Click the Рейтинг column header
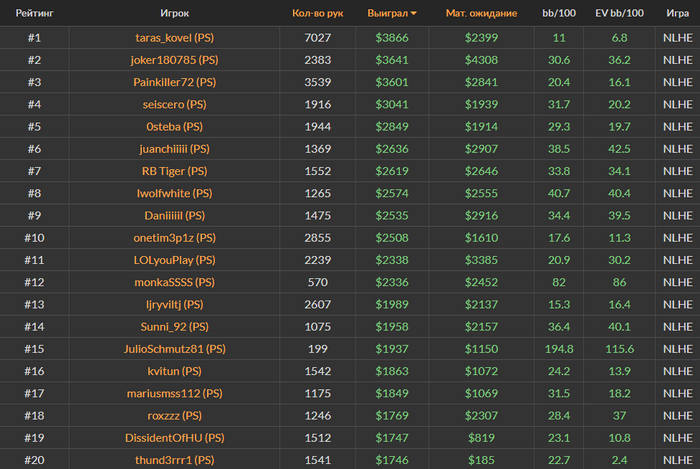700x469 pixels. [34, 14]
